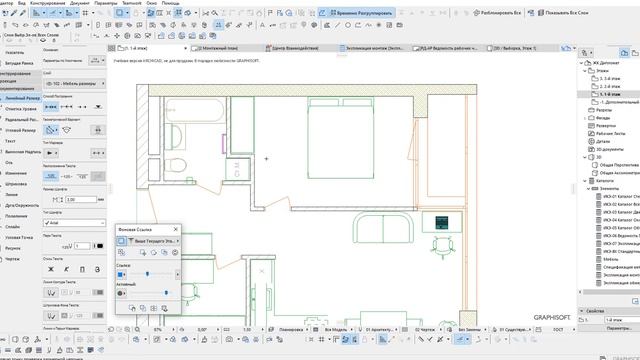The image size is (640, 360).
Task: Select the Узловая Точка tool
Action: (x=19, y=237)
